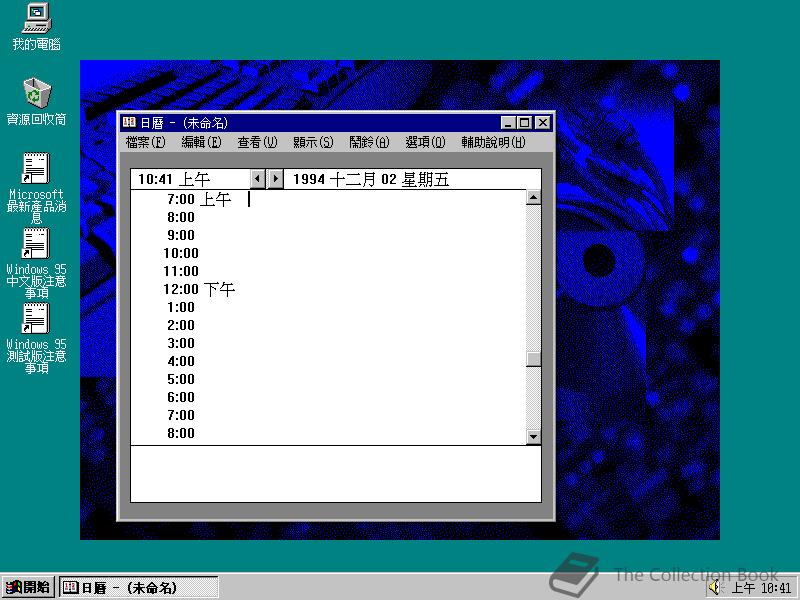The height and width of the screenshot is (600, 800).
Task: Open the 檔案(F) menu
Action: 145,142
